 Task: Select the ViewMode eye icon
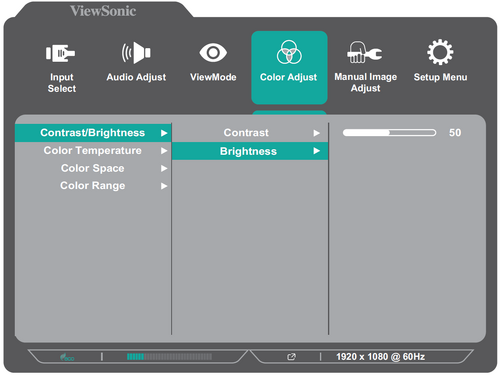click(x=213, y=53)
